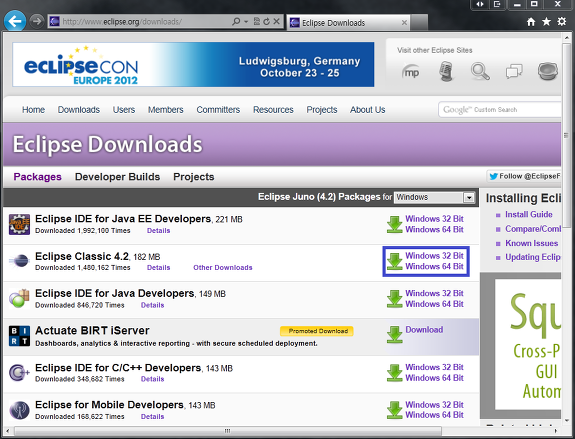Image resolution: width=575 pixels, height=439 pixels.
Task: Click the C/C++ Developers package icon
Action: click(19, 373)
